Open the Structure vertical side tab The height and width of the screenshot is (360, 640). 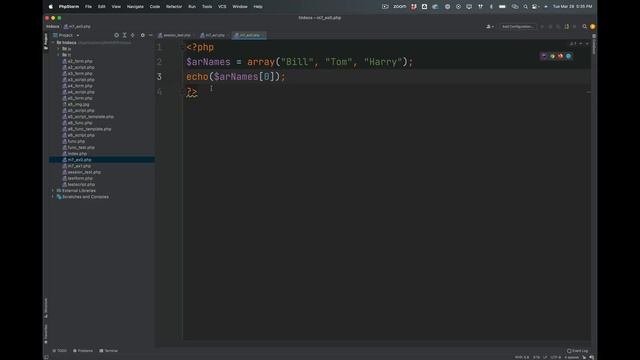[x=46, y=308]
